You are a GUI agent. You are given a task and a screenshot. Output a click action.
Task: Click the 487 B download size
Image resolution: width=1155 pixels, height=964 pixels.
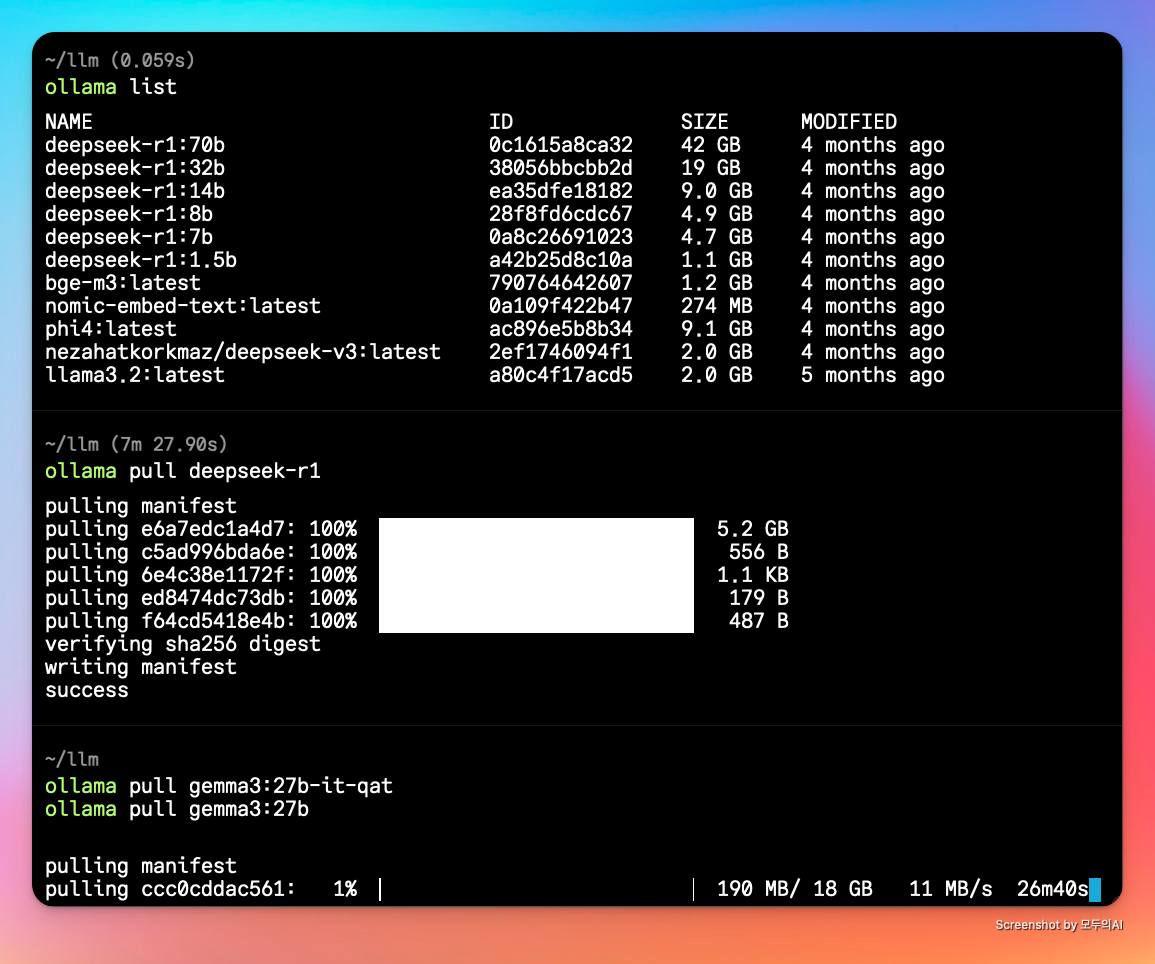tap(759, 621)
